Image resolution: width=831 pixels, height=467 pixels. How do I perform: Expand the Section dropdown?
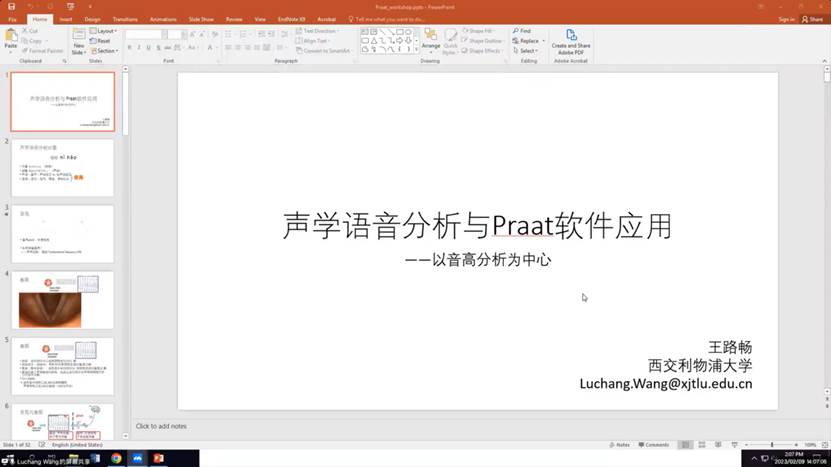(x=105, y=51)
